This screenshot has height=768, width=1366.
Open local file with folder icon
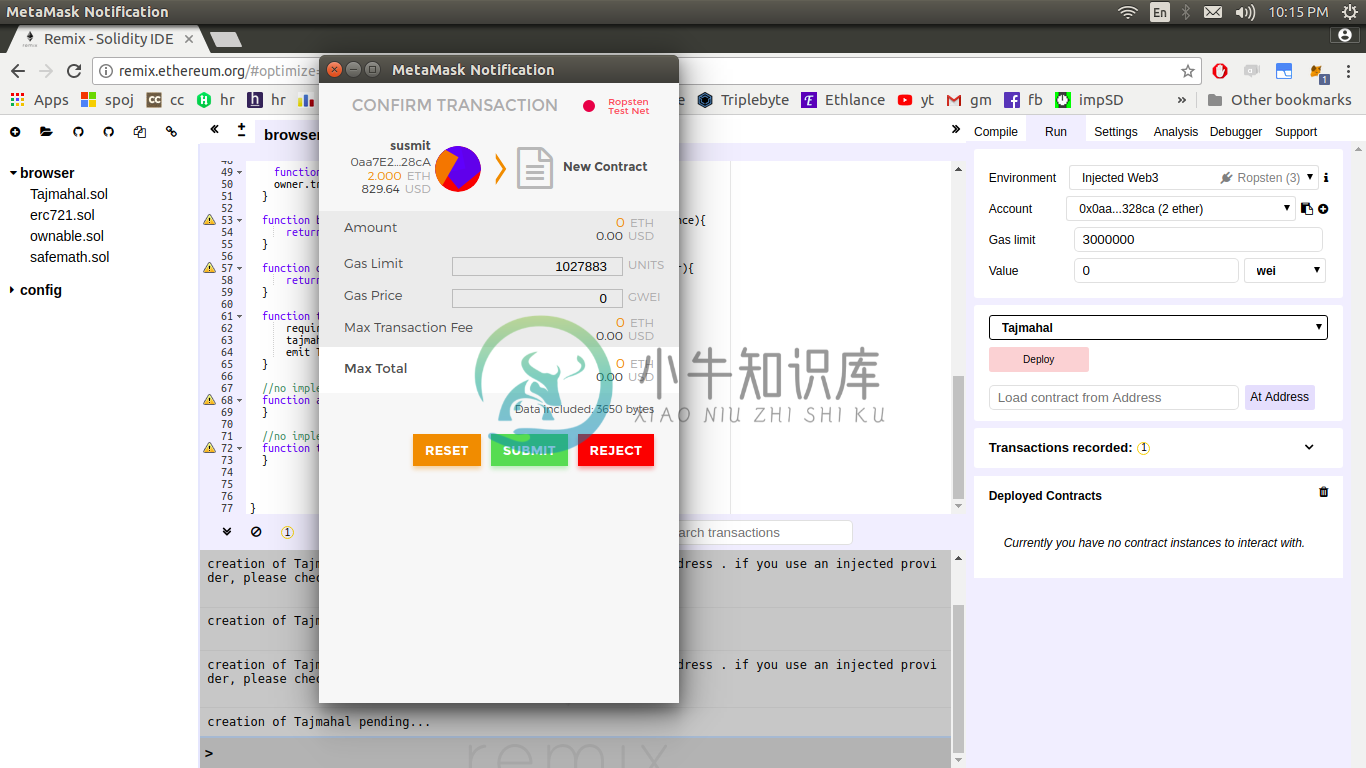[46, 132]
